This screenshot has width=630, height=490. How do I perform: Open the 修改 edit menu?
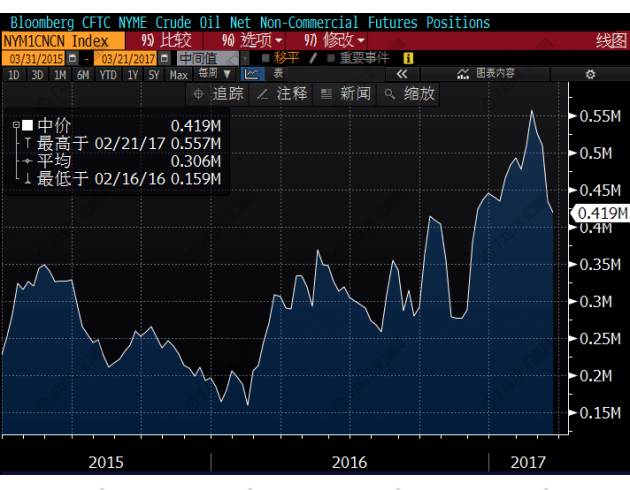(x=334, y=40)
